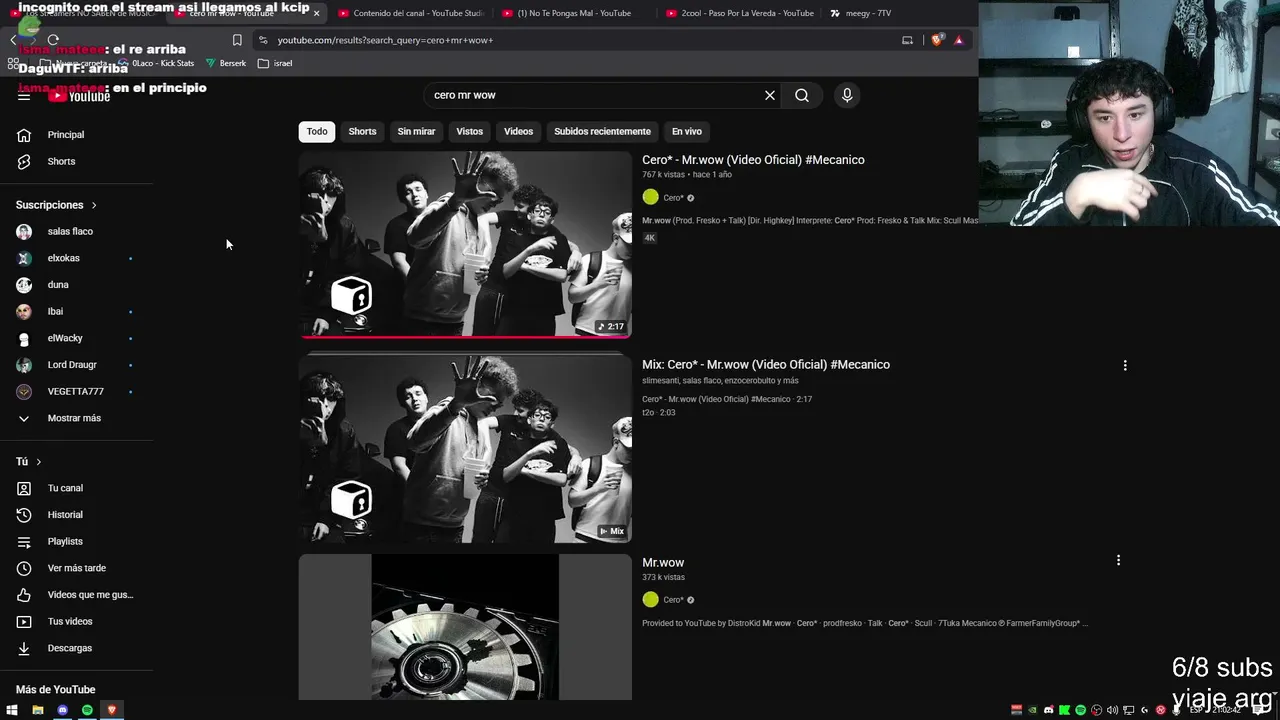Open Discord from the taskbar

click(x=62, y=710)
